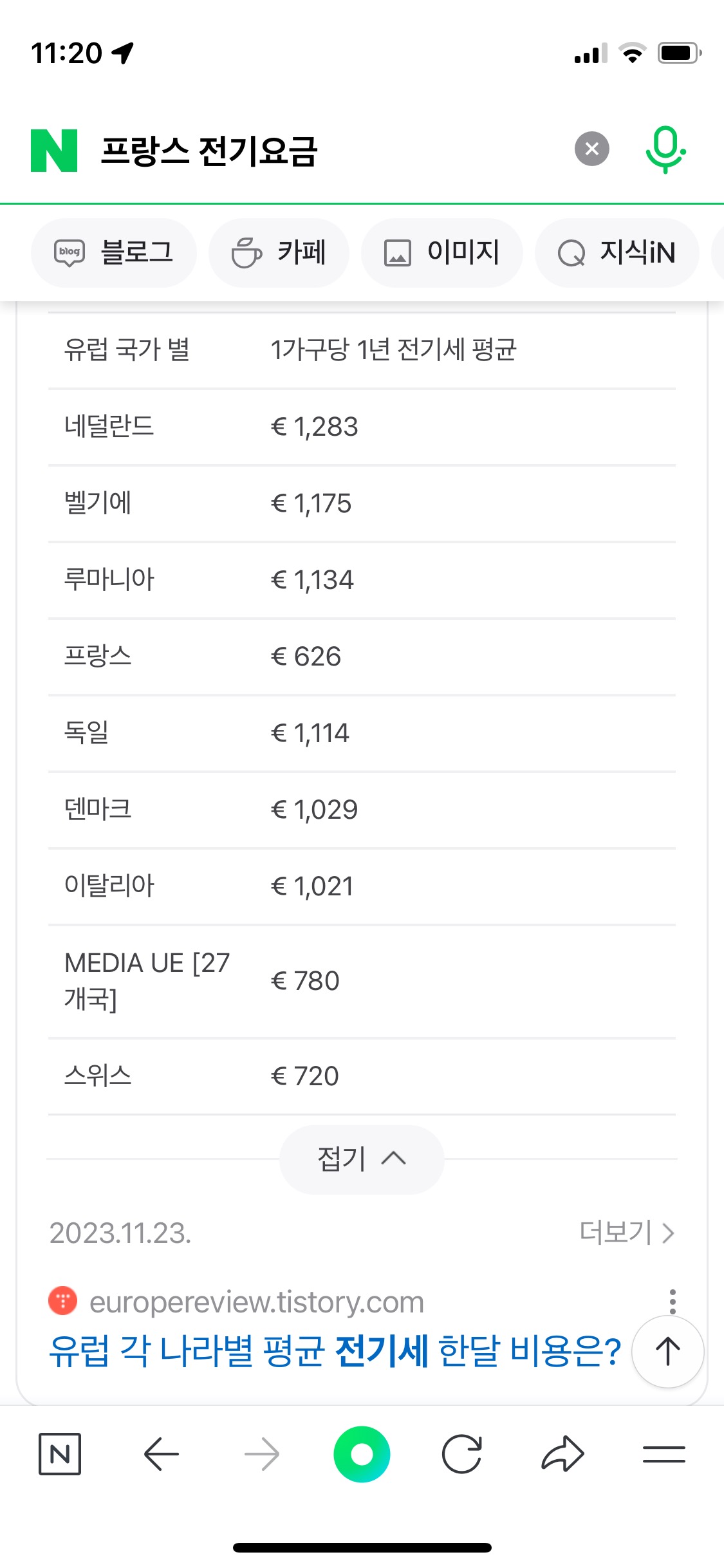Tap 더보기 to see more
The width and height of the screenshot is (724, 1568).
tap(626, 1233)
